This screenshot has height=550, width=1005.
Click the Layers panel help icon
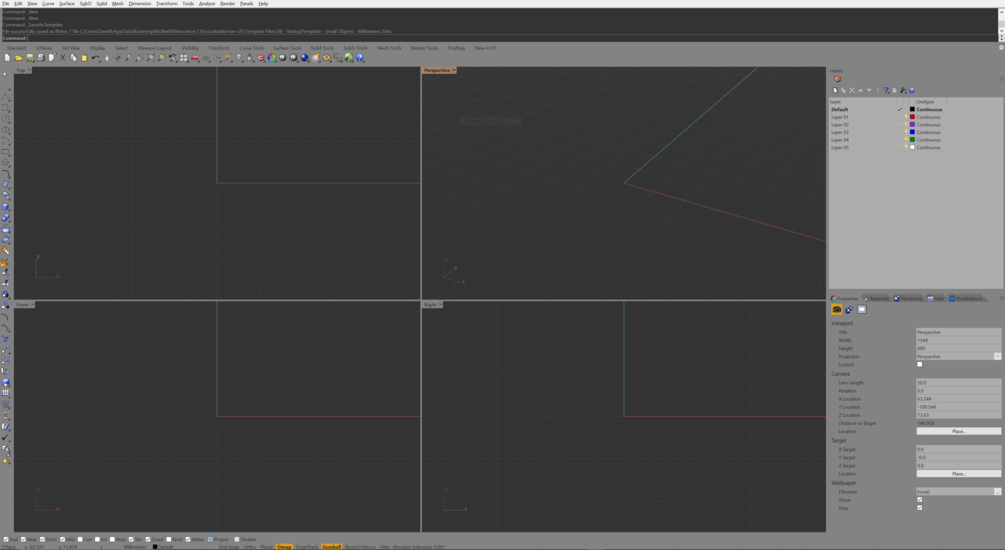(911, 90)
